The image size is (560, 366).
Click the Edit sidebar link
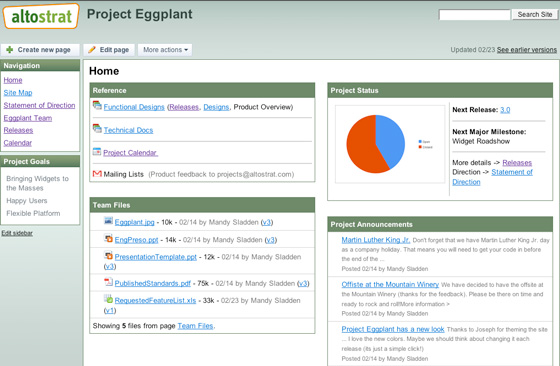[17, 233]
